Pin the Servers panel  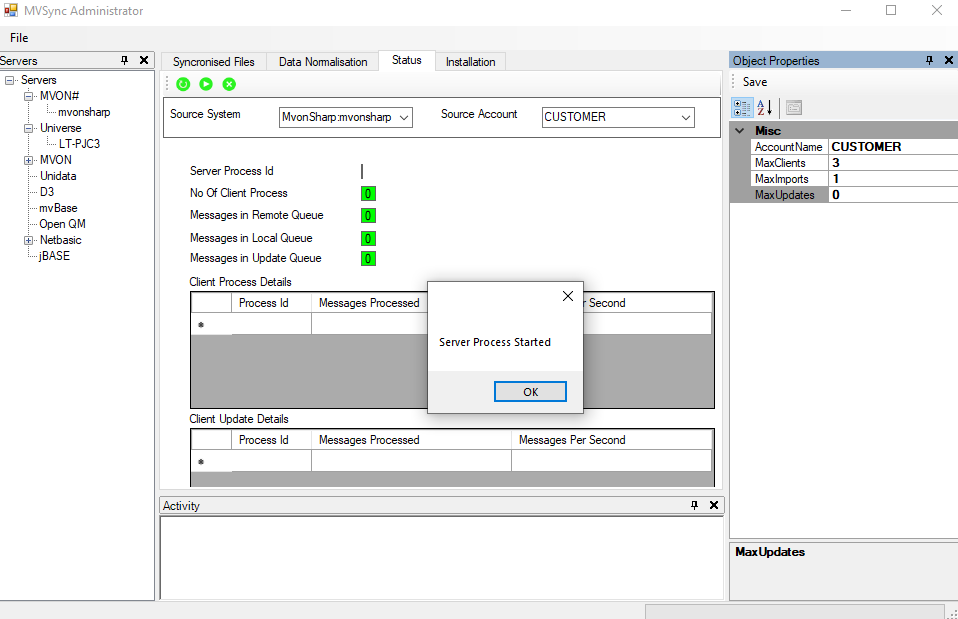(125, 60)
